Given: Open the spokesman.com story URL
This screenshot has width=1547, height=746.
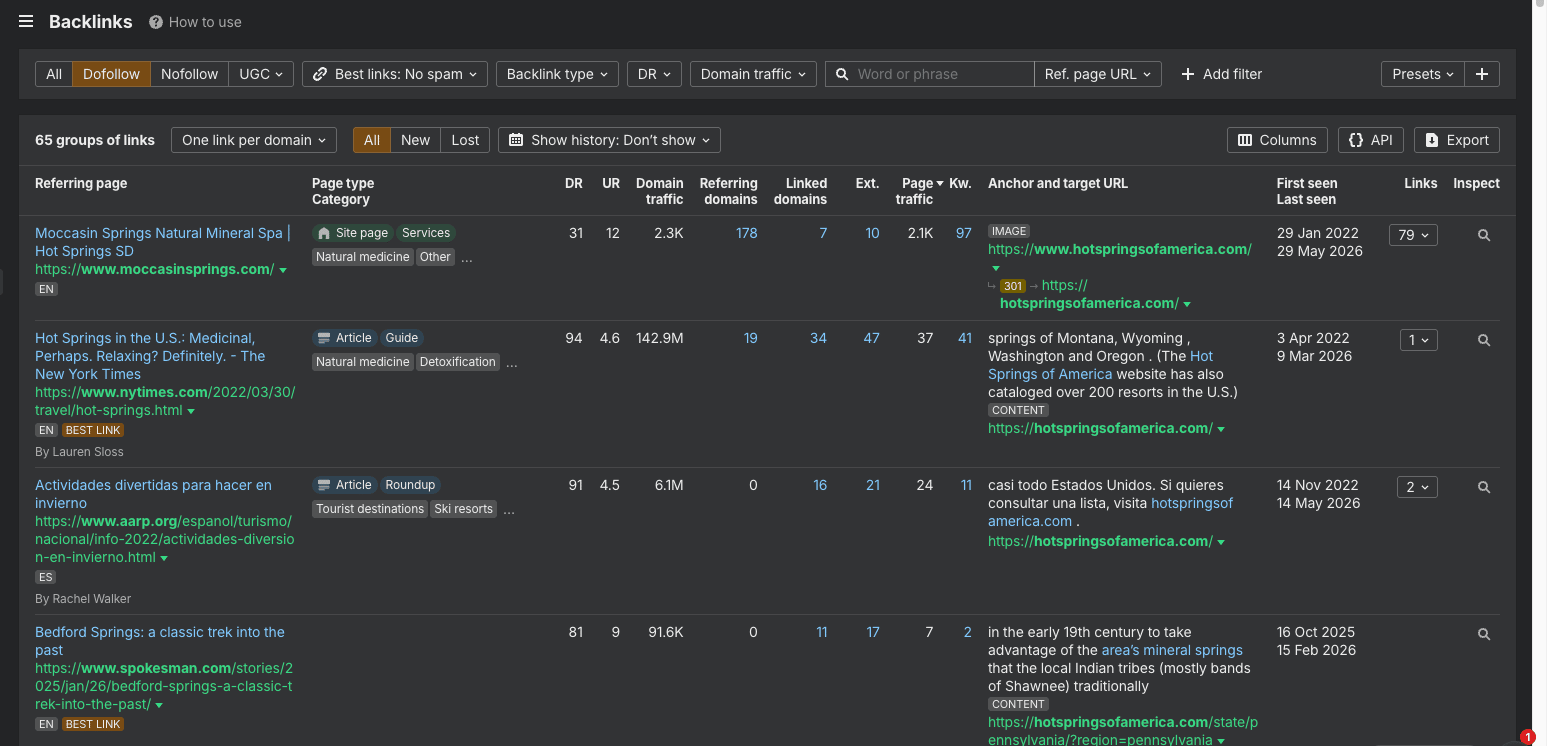Looking at the screenshot, I should pos(164,686).
